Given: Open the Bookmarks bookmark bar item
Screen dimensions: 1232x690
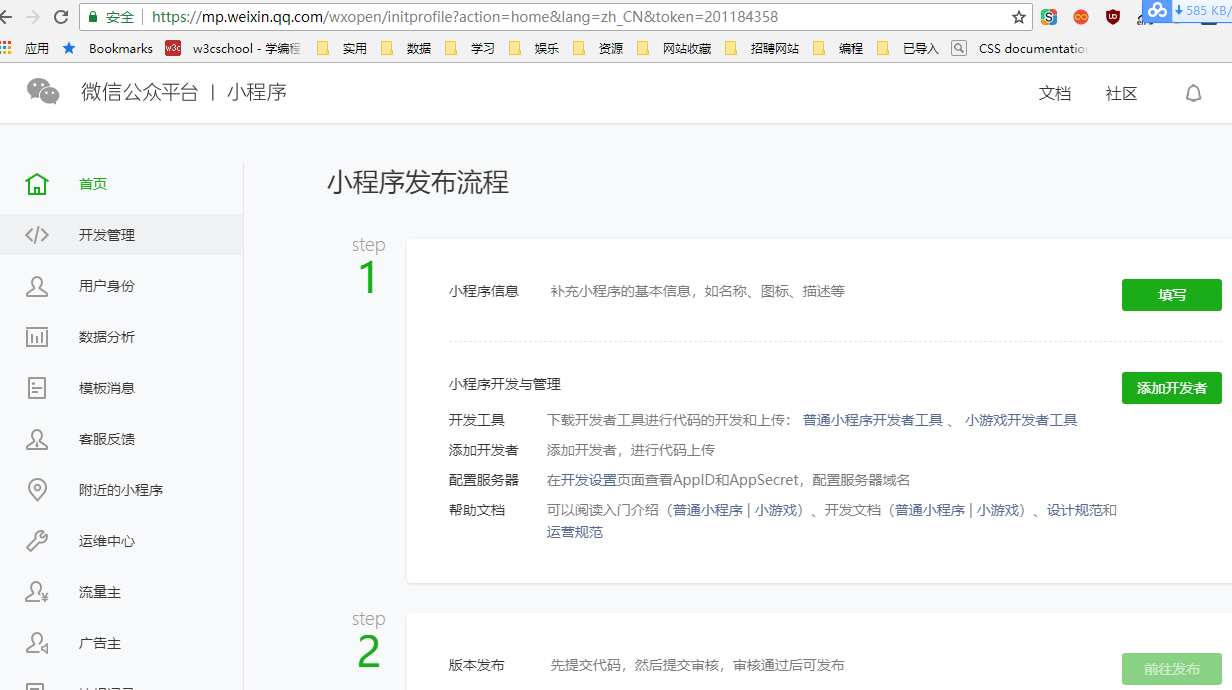Looking at the screenshot, I should tap(108, 48).
